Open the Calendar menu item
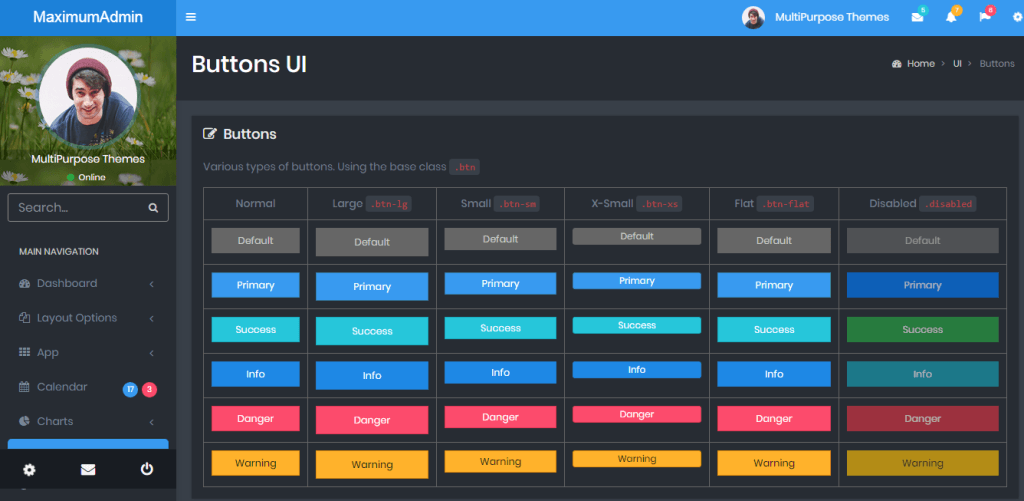This screenshot has width=1024, height=501. (88, 387)
